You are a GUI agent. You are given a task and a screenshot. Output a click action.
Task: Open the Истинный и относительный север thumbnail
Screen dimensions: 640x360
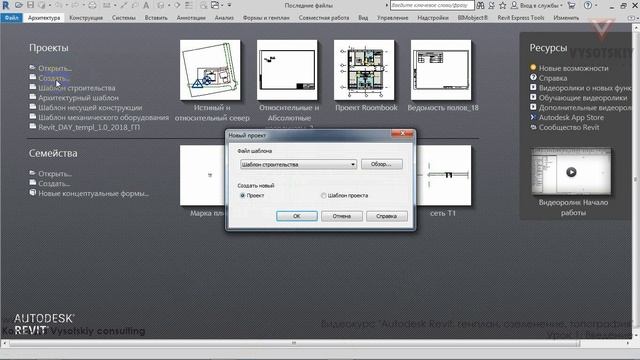[x=210, y=70]
